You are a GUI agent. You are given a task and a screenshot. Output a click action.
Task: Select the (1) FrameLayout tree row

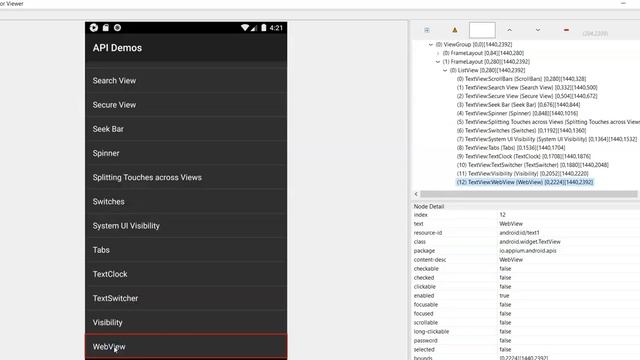[486, 62]
